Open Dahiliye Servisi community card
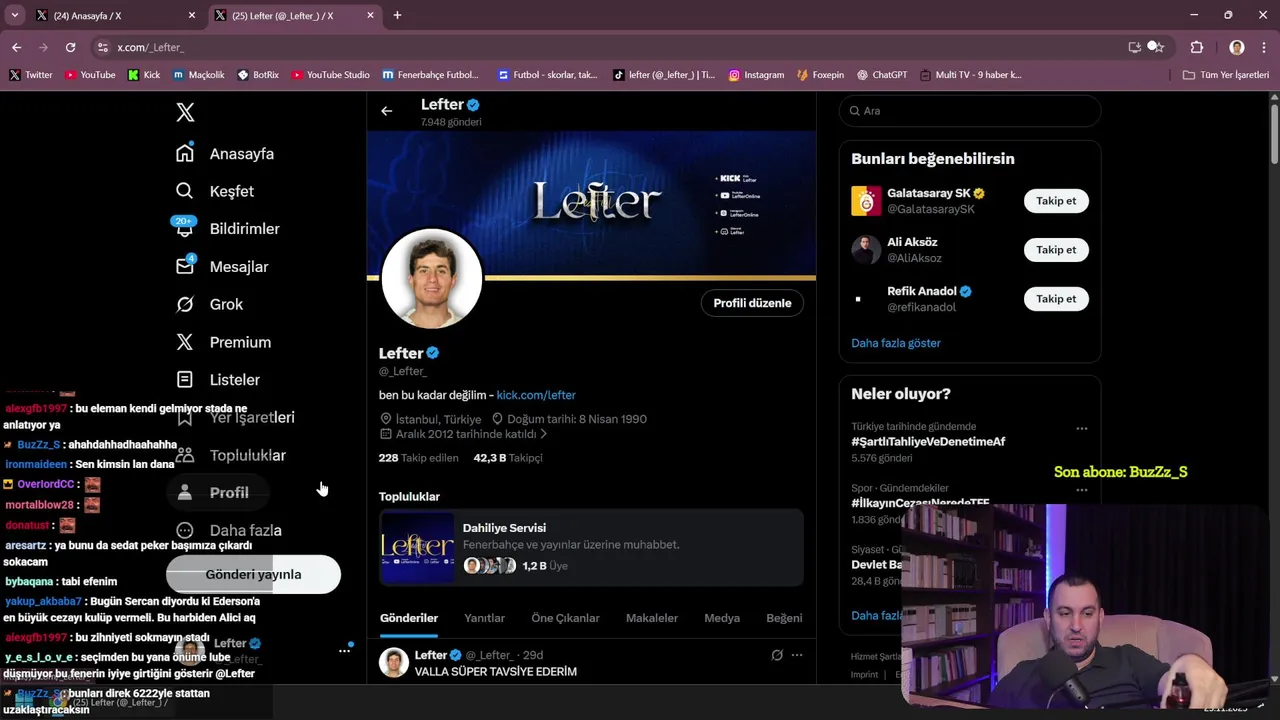The height and width of the screenshot is (720, 1280). coord(591,547)
